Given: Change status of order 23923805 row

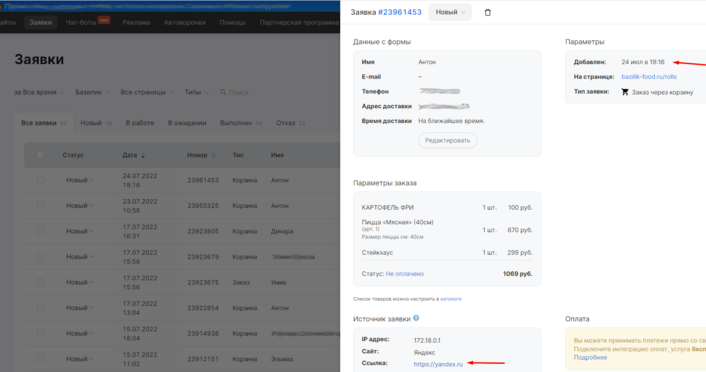Looking at the screenshot, I should coord(80,231).
